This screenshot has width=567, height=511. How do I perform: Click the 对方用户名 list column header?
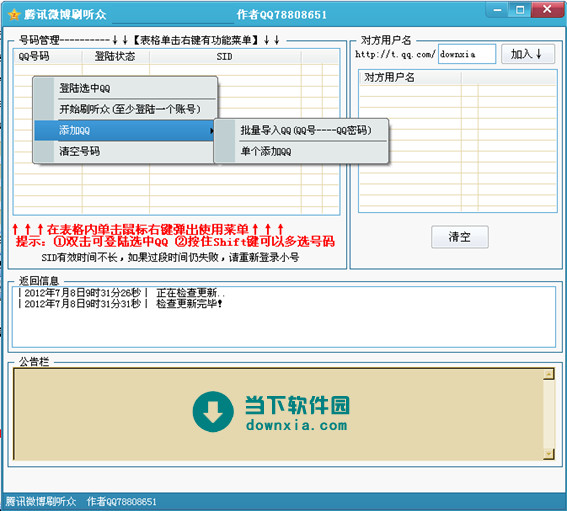pos(410,77)
